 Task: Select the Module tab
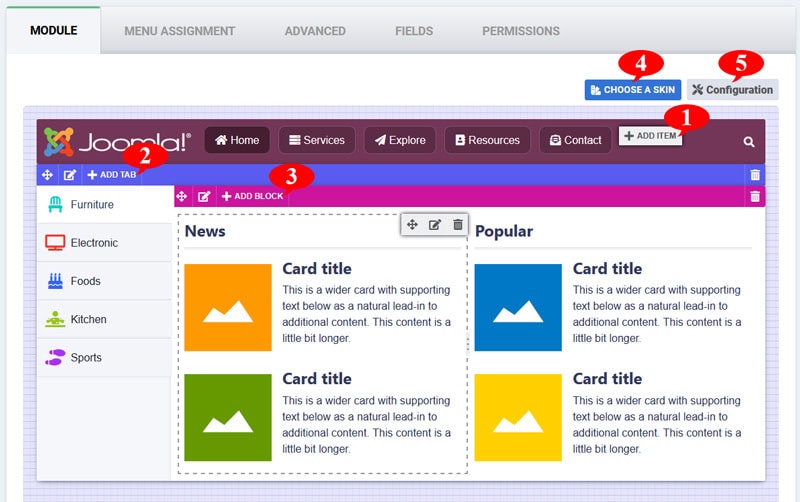(x=54, y=31)
